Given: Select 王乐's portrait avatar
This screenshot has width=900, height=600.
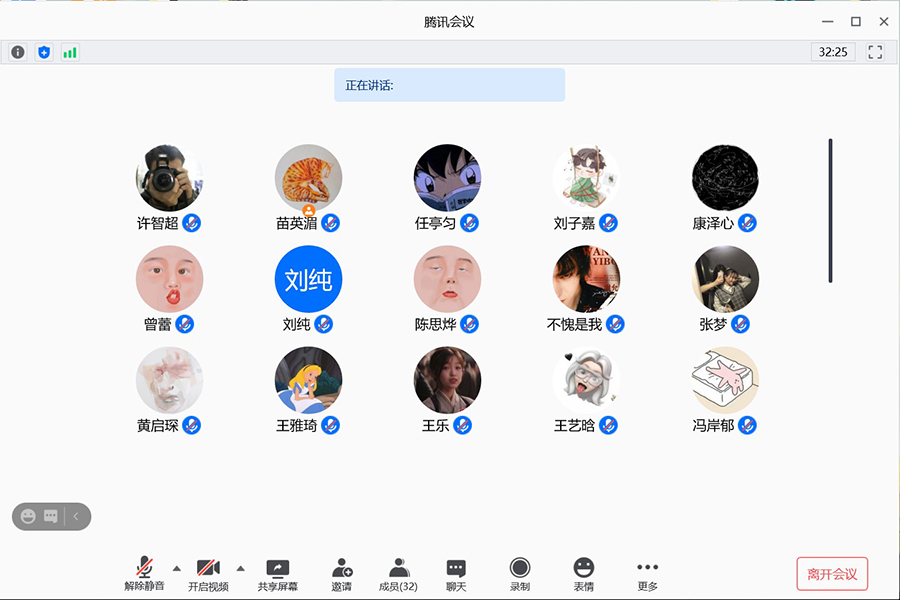Looking at the screenshot, I should pyautogui.click(x=447, y=380).
